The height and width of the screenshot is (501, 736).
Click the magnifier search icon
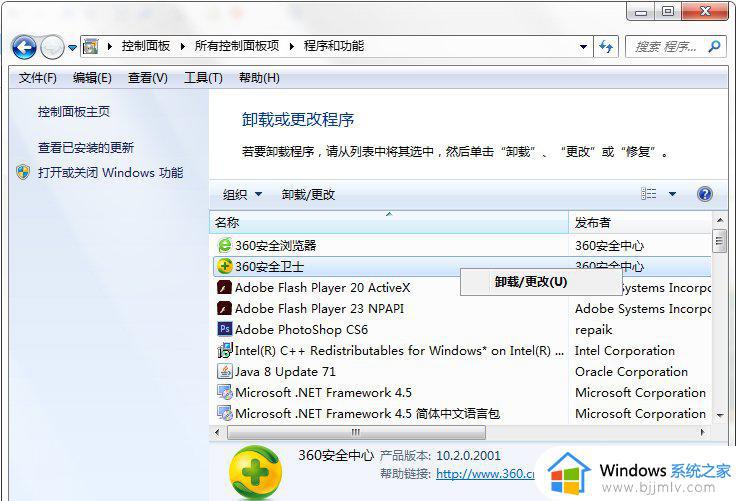coord(714,46)
